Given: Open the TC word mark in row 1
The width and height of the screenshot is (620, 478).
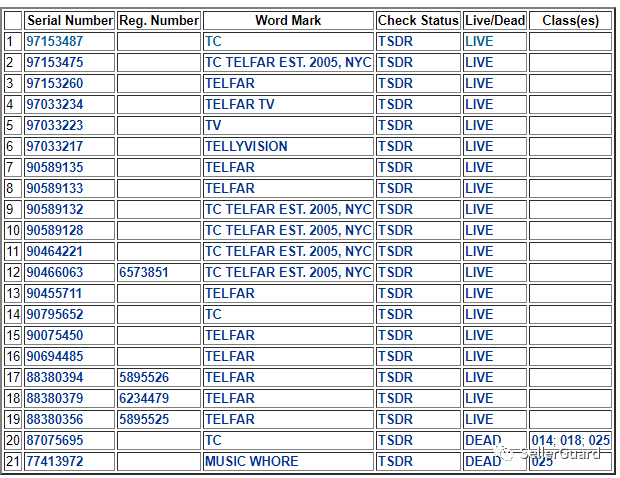Looking at the screenshot, I should (x=213, y=42).
